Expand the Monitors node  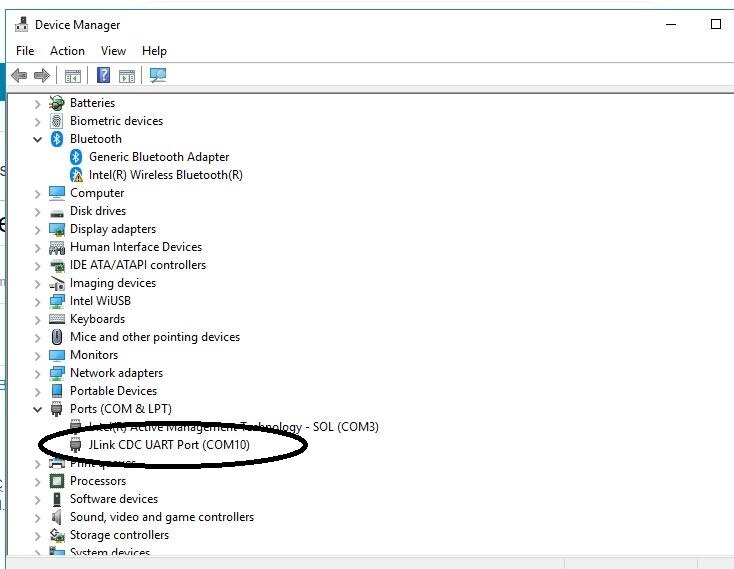37,356
